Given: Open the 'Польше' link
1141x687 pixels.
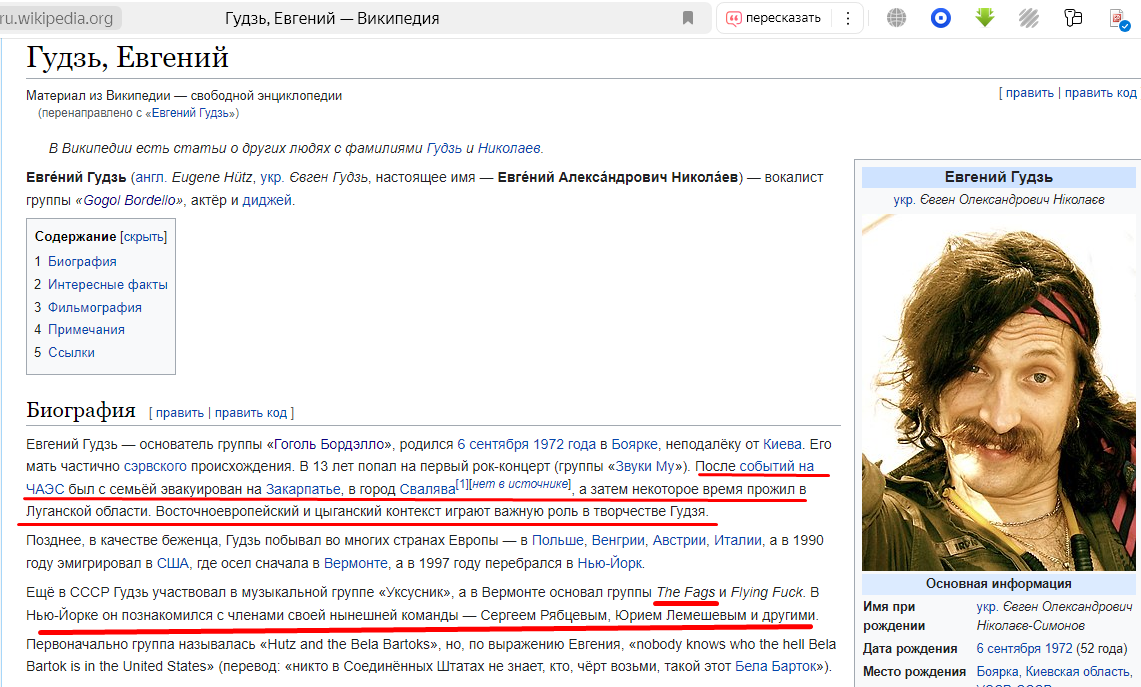Looking at the screenshot, I should [x=557, y=540].
